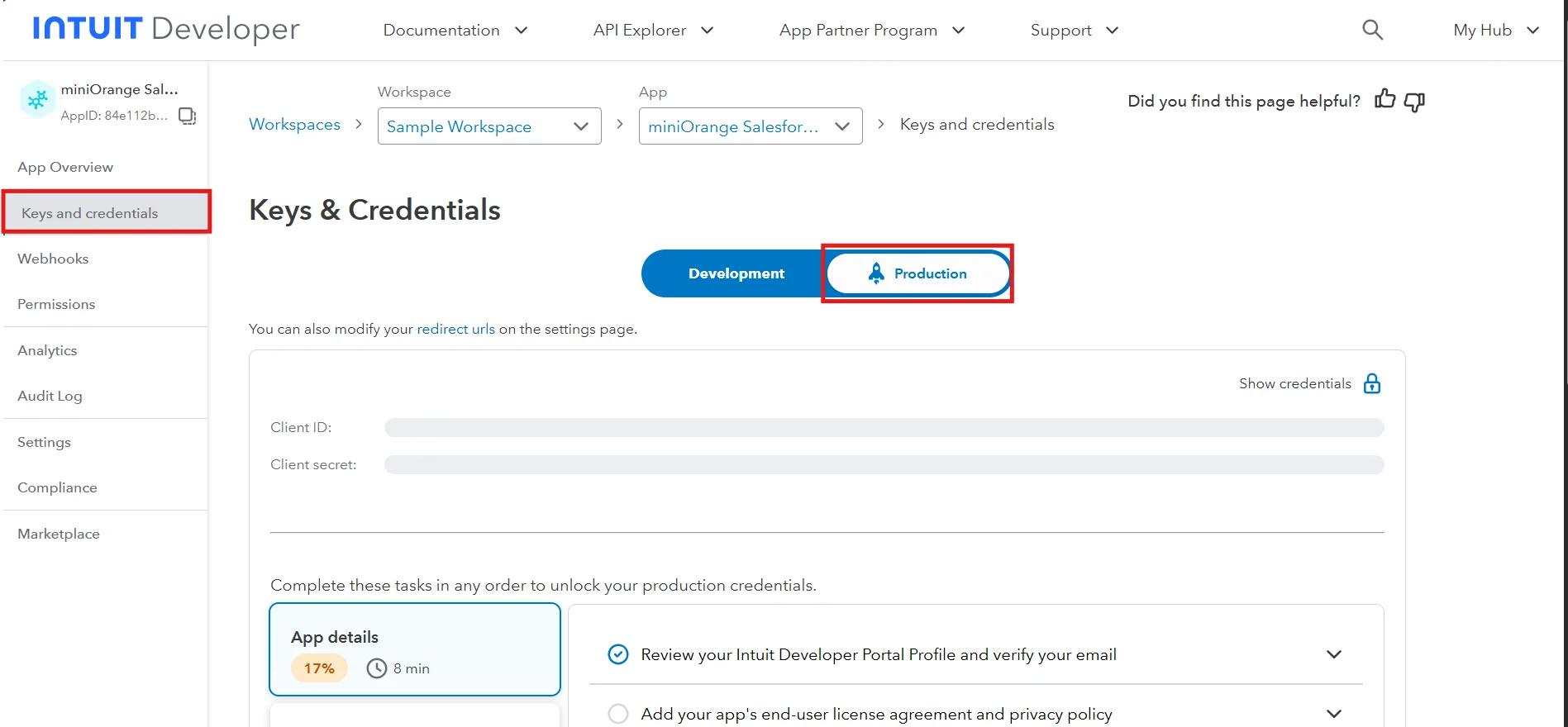This screenshot has height=727, width=1568.
Task: Go to App Overview in sidebar
Action: (x=65, y=167)
